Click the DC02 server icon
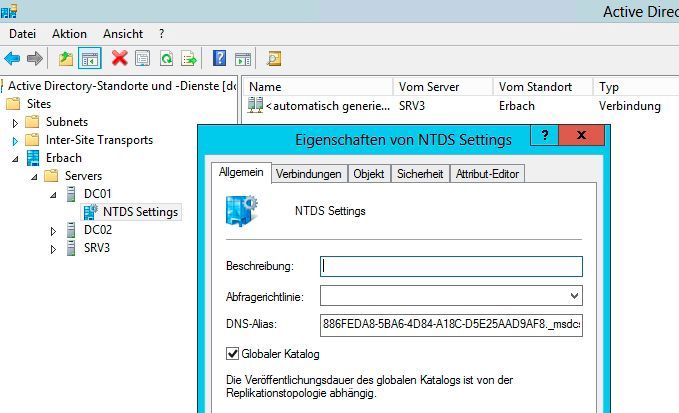Viewport: 679px width, 413px height. pos(71,230)
